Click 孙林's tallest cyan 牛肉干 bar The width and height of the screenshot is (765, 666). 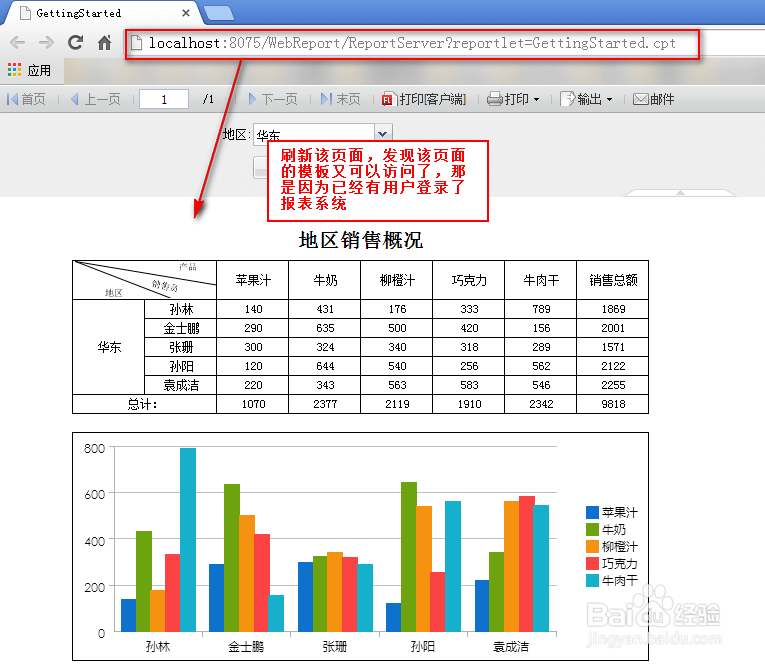tap(188, 540)
